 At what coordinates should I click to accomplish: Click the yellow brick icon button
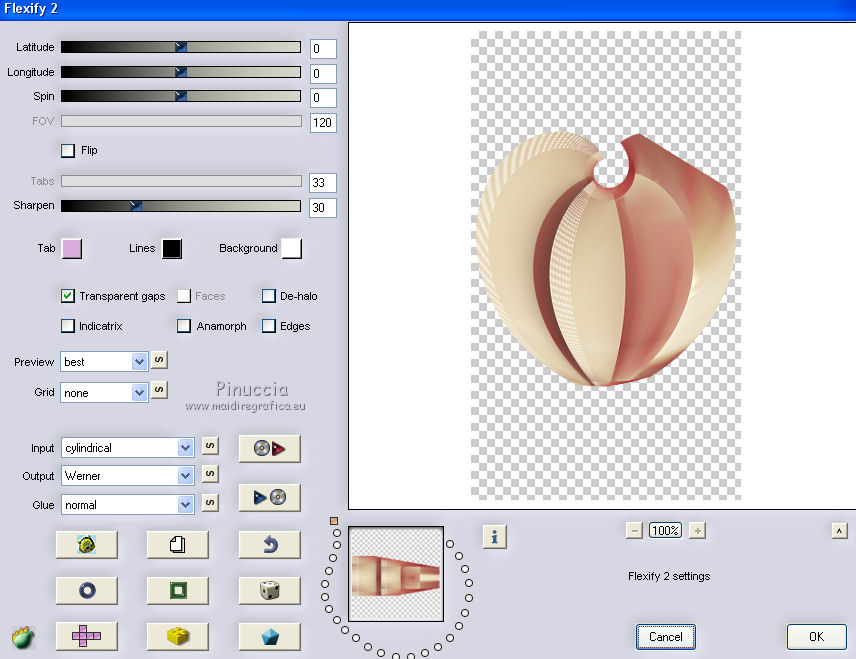pos(177,636)
